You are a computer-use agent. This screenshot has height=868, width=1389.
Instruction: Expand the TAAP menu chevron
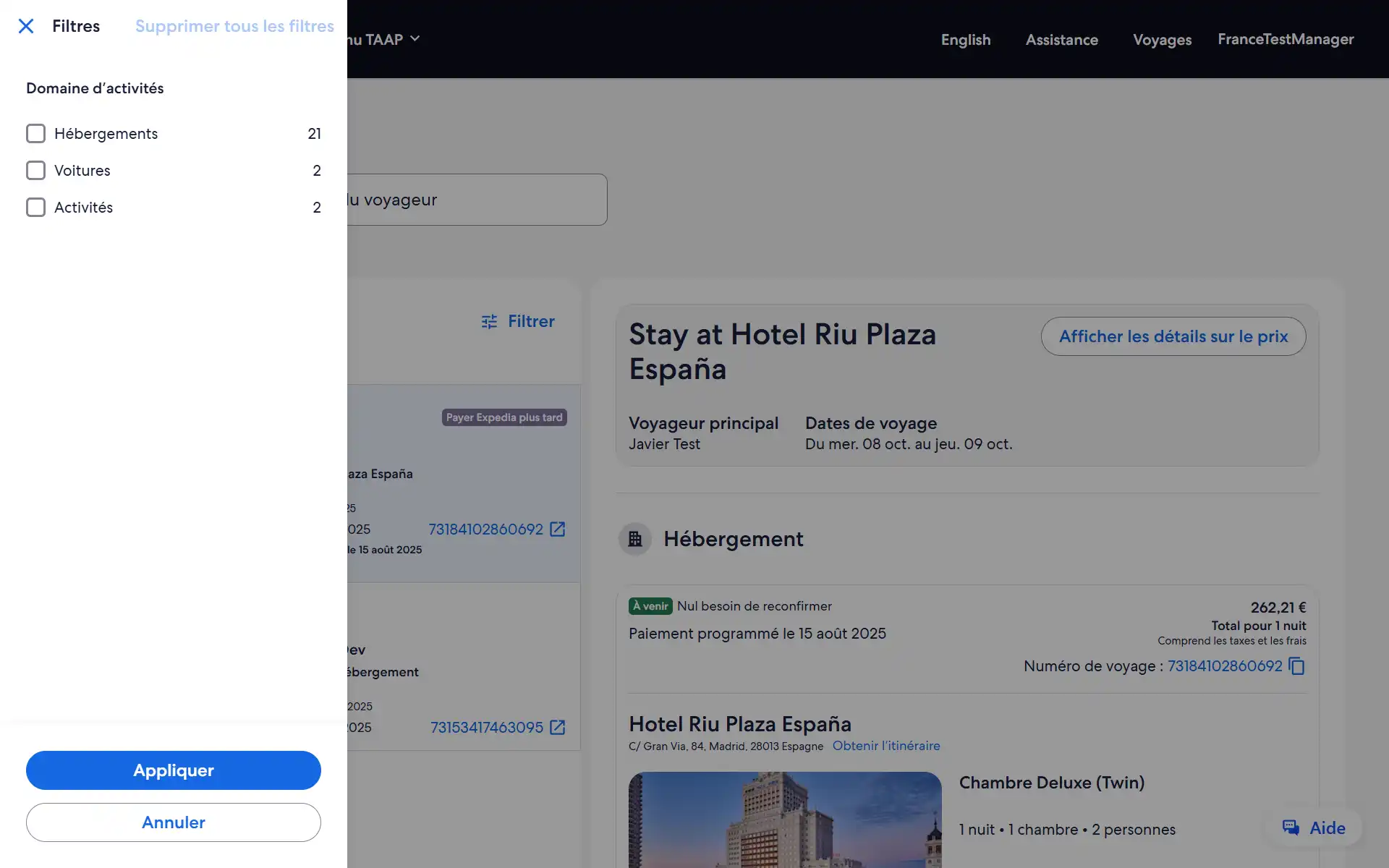[x=415, y=39]
